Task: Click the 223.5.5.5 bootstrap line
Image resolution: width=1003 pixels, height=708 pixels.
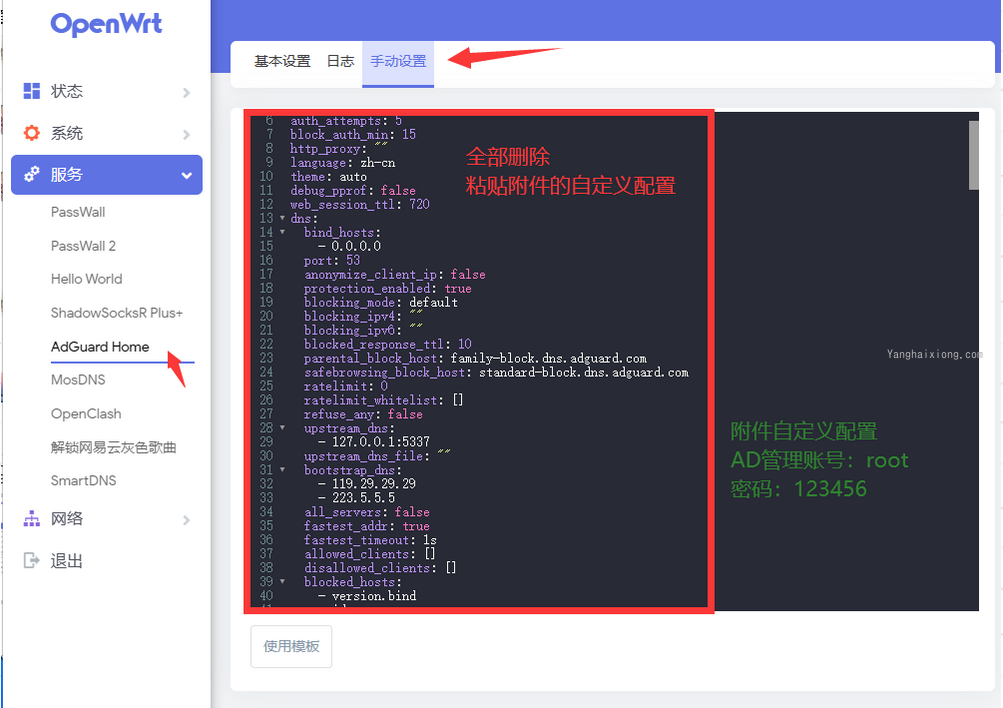Action: coord(356,498)
